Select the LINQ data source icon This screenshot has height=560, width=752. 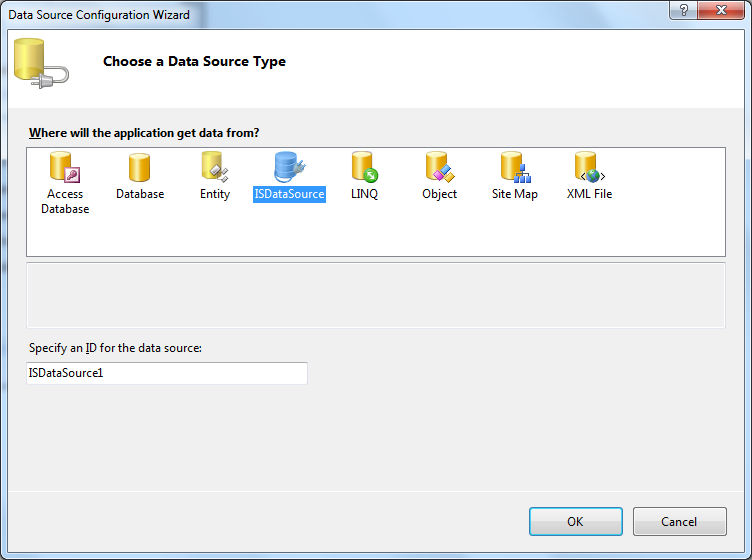(364, 167)
